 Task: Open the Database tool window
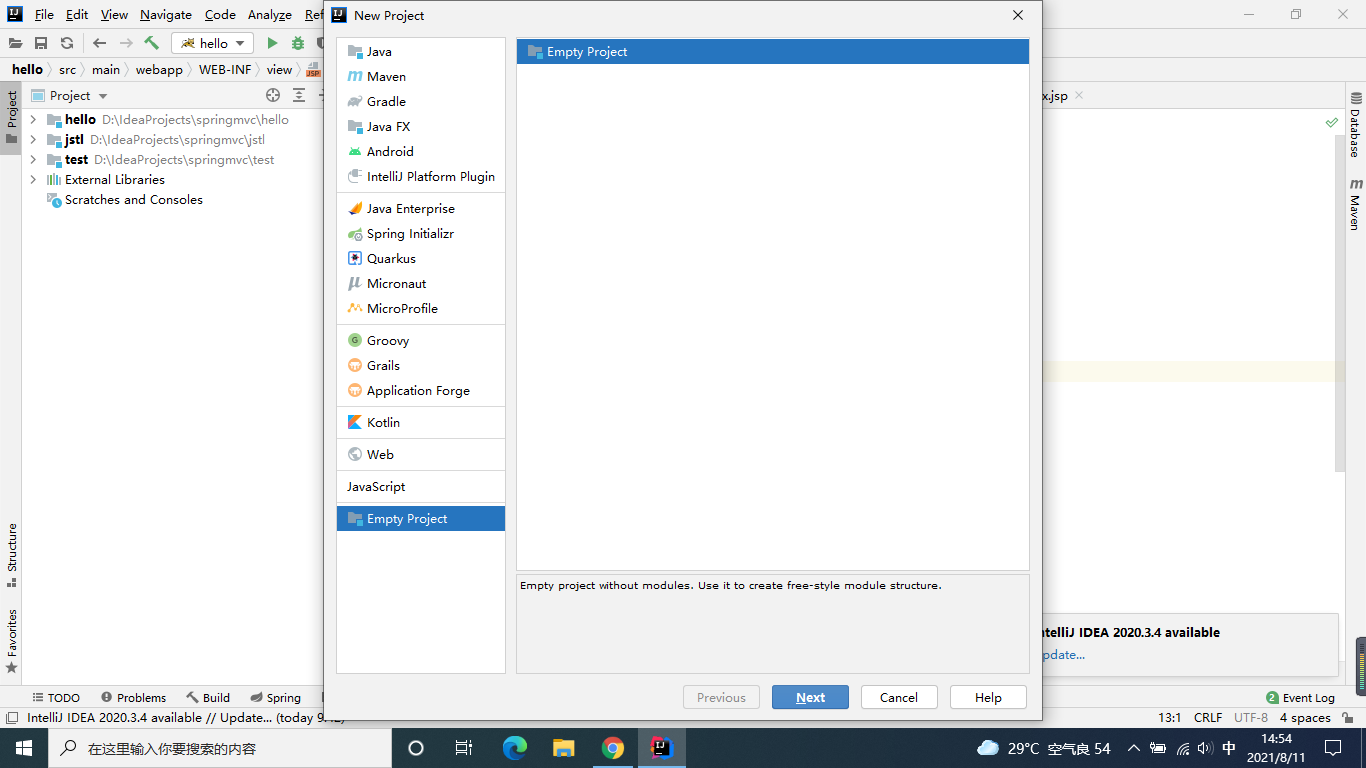coord(1355,125)
